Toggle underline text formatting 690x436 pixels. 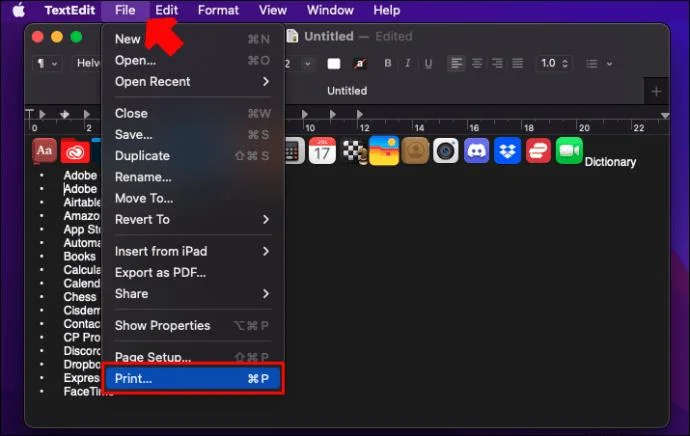click(x=428, y=63)
